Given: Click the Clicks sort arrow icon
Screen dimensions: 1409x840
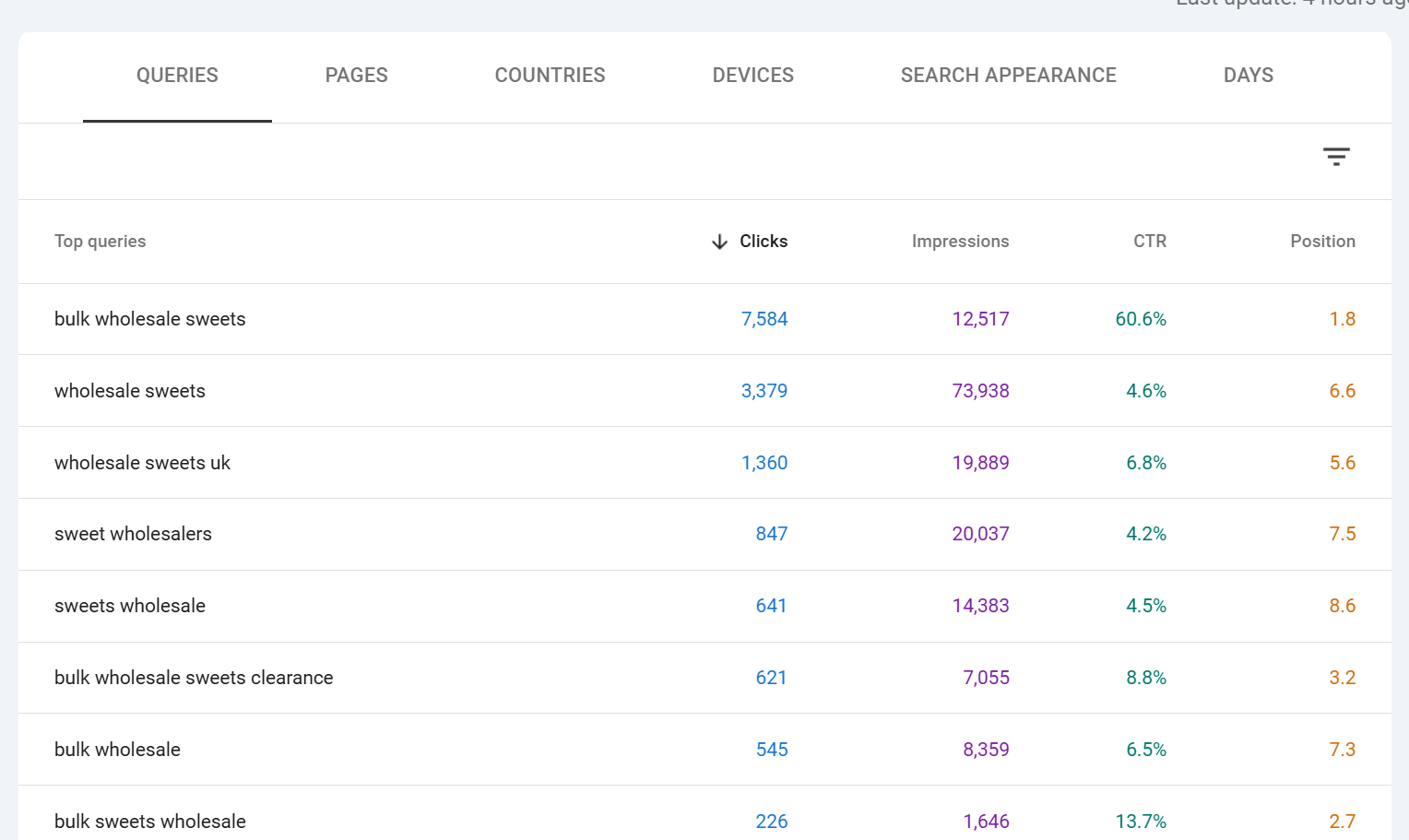Looking at the screenshot, I should pyautogui.click(x=719, y=242).
